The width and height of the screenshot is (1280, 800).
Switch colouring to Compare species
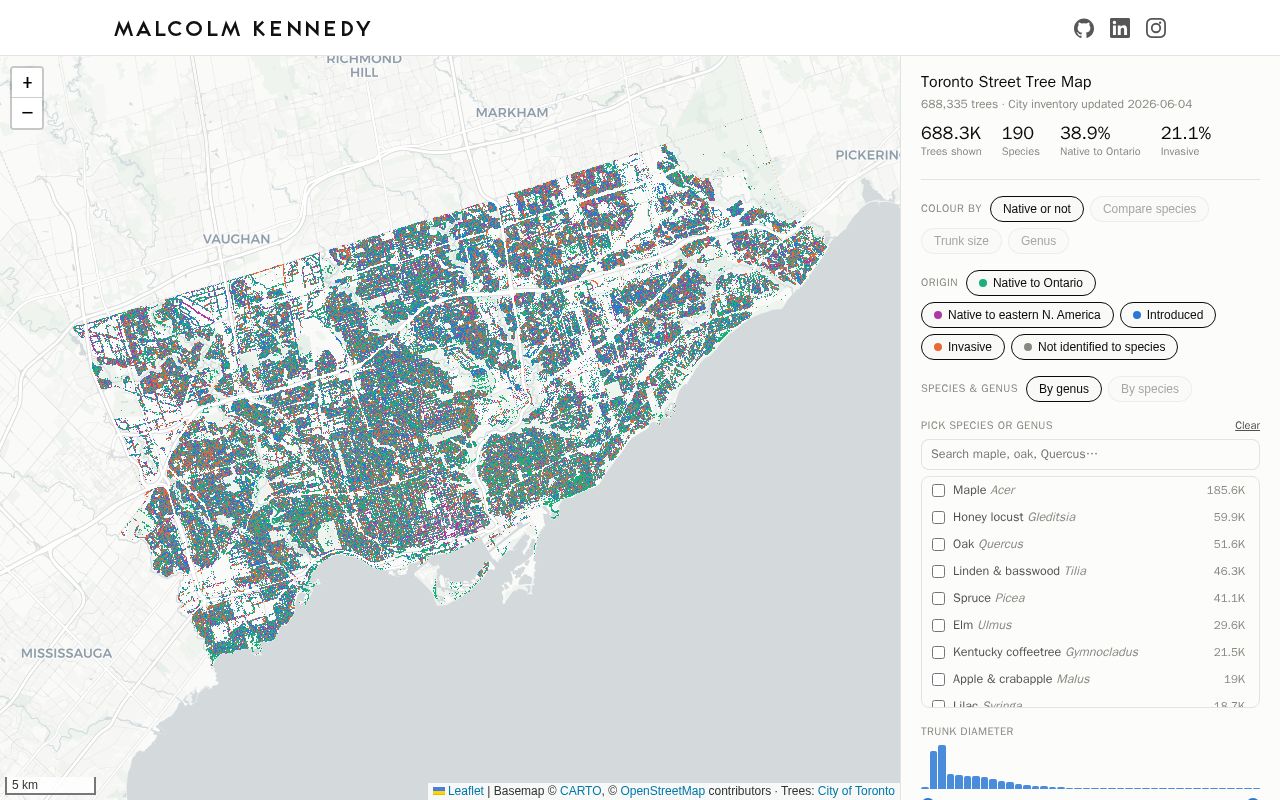point(1149,209)
